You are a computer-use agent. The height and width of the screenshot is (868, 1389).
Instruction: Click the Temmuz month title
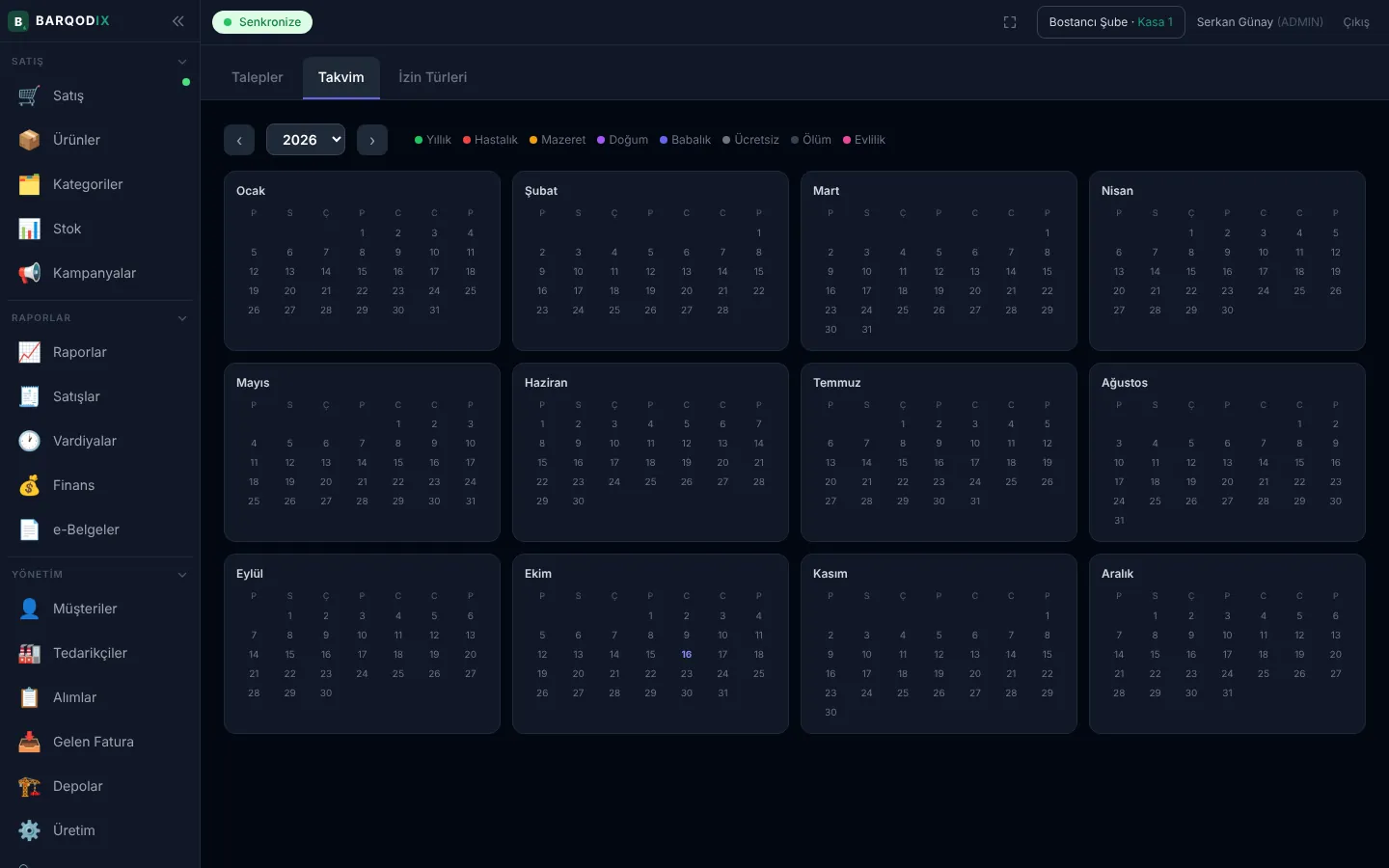tap(837, 383)
